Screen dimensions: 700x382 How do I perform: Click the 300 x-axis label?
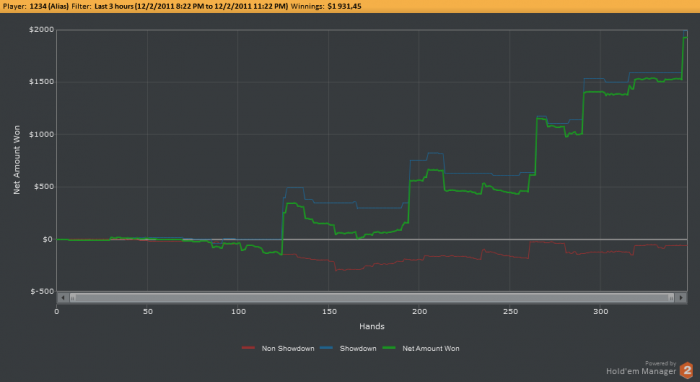601,311
